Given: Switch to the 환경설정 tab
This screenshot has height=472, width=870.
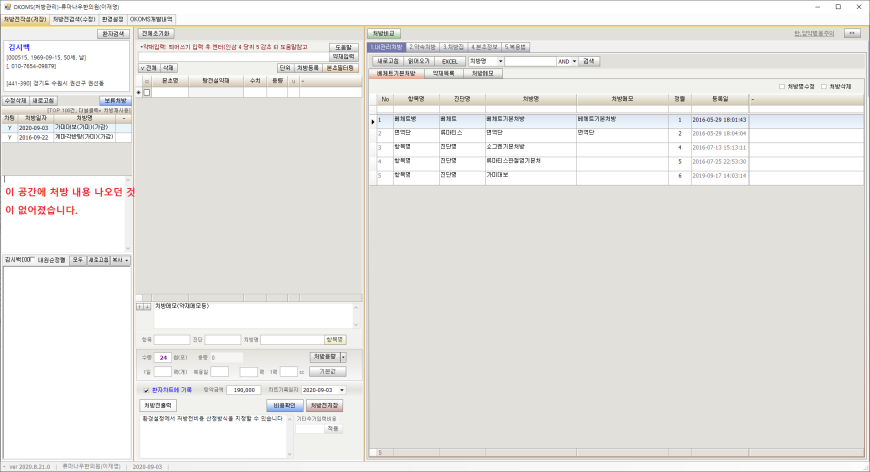Looking at the screenshot, I should point(113,19).
